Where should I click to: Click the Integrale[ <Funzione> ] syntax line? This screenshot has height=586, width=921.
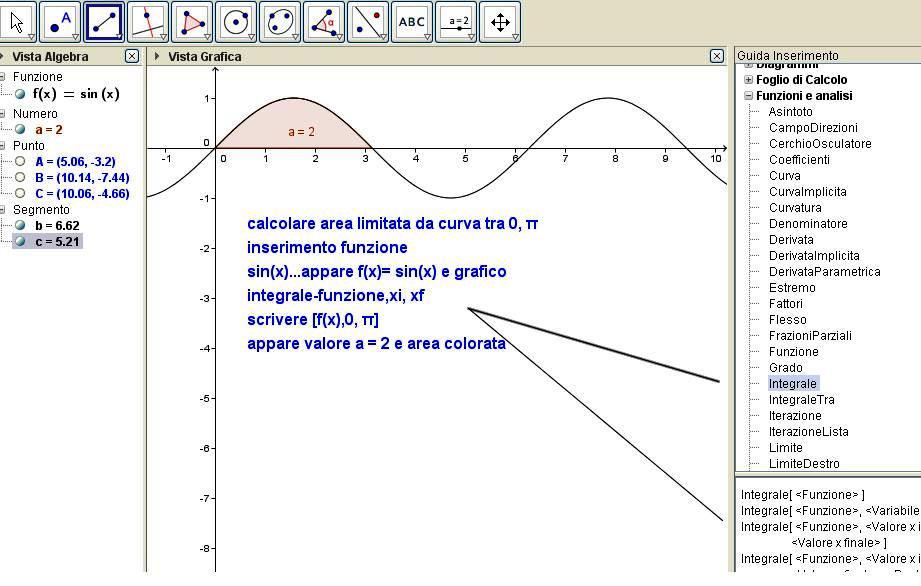[x=802, y=494]
